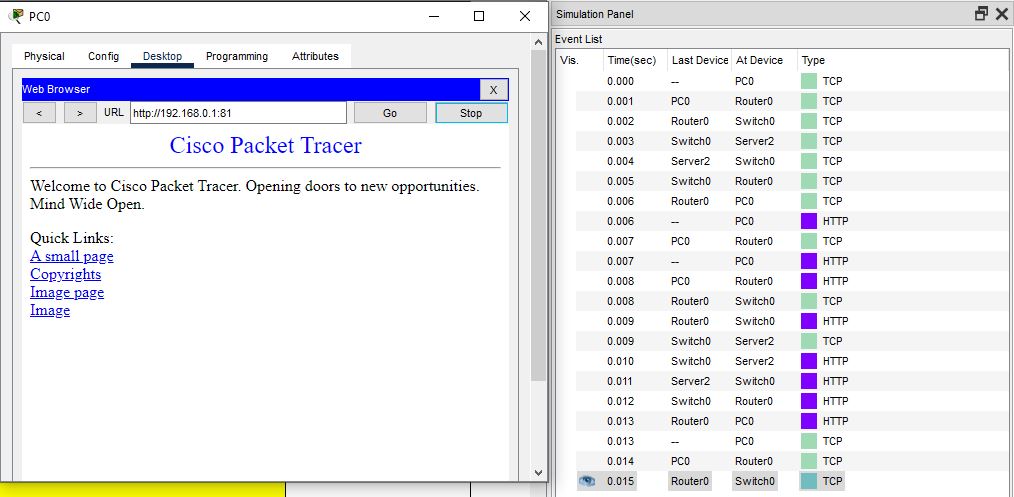The image size is (1014, 497).
Task: Select the Desktop tab
Action: tap(162, 56)
